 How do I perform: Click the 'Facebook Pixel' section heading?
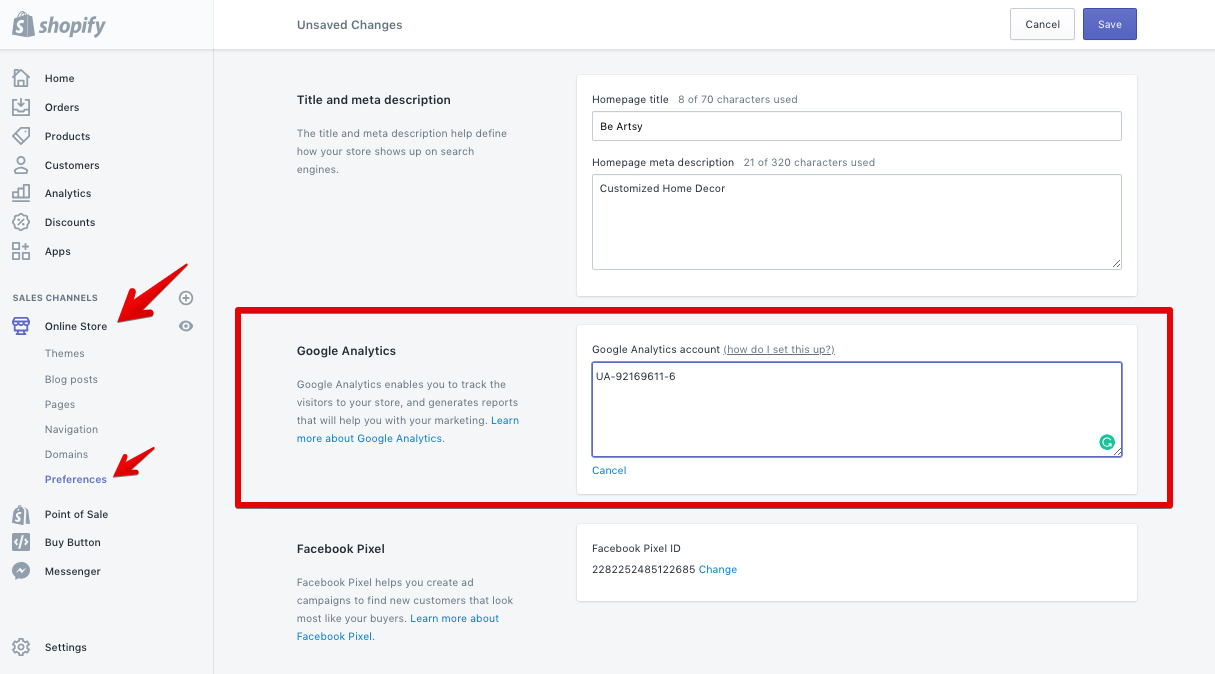[x=341, y=549]
